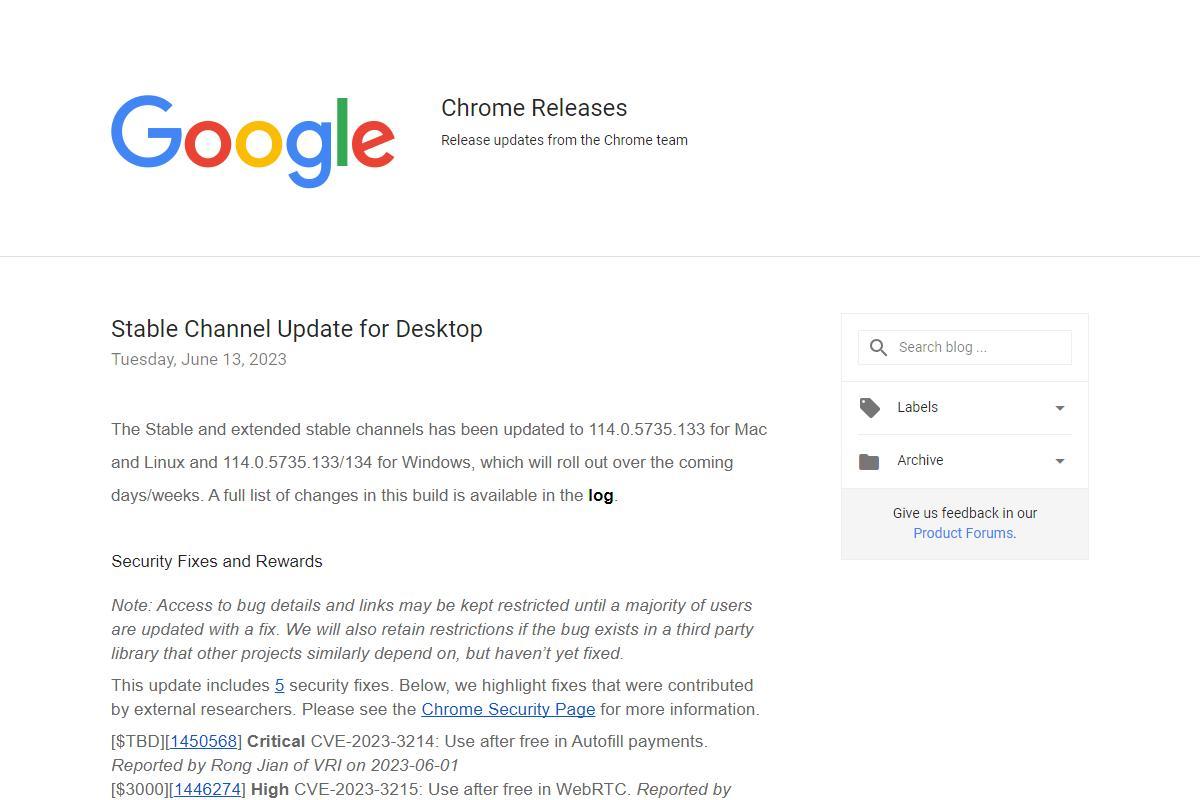Click the tagline Release updates from the Chrome team
Screen dimensions: 1200x800
pos(564,140)
